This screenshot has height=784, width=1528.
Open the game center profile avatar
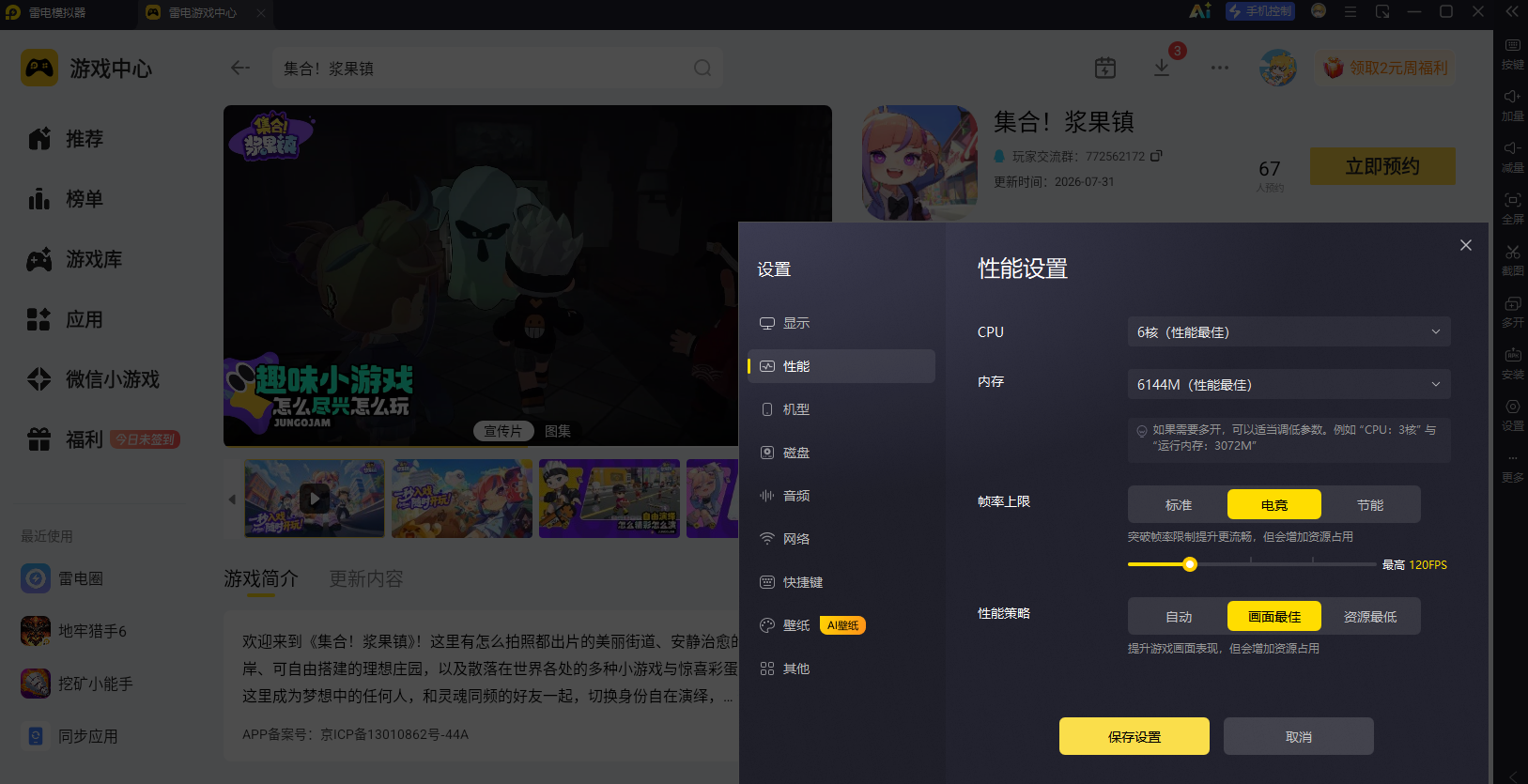[1278, 68]
